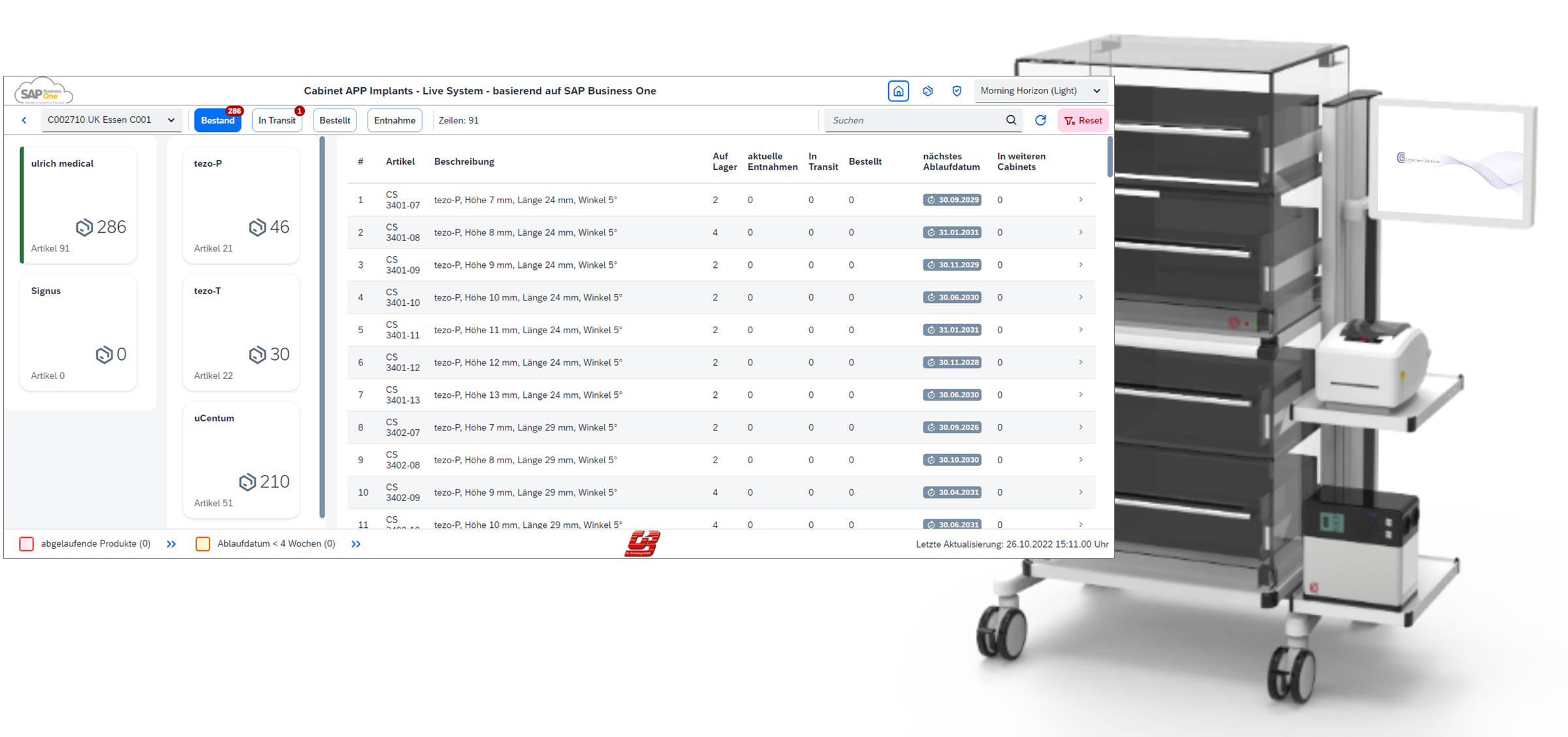Click the red G3 logo in footer
Image resolution: width=1568 pixels, height=737 pixels.
click(x=642, y=544)
